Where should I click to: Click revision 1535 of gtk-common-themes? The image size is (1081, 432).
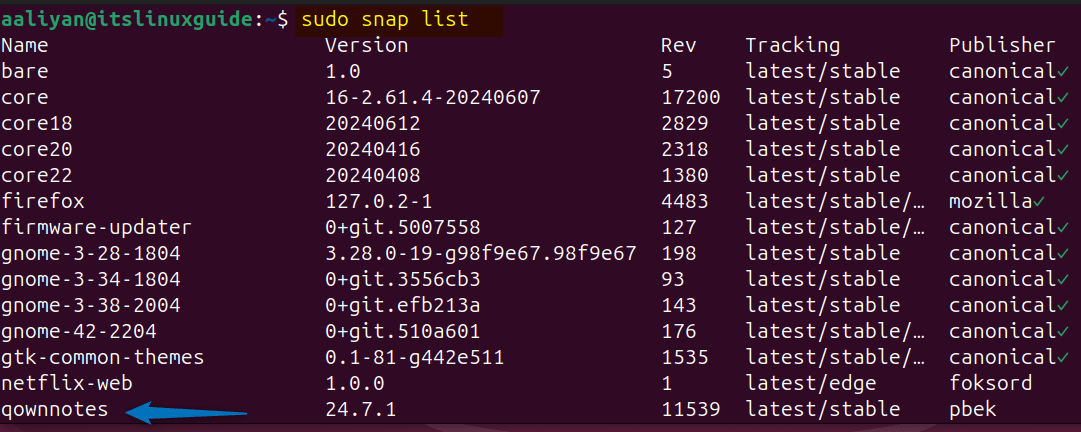(x=684, y=358)
